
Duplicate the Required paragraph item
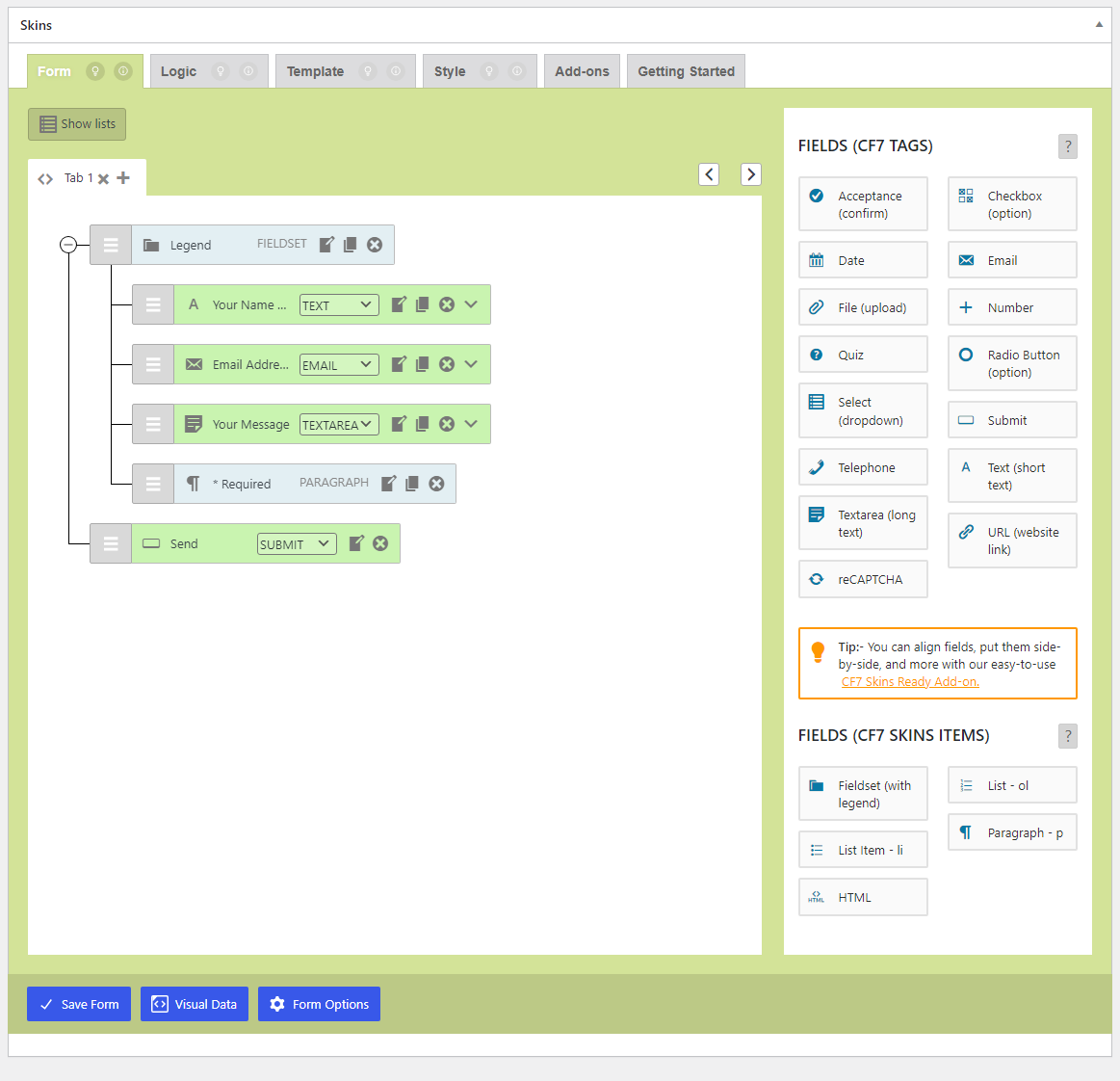[x=412, y=484]
